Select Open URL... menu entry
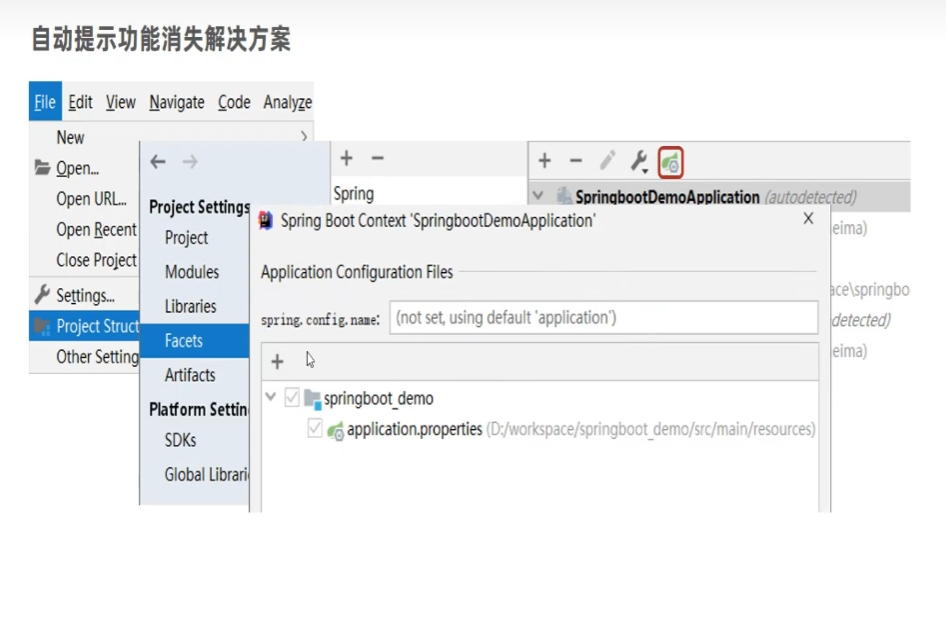The image size is (946, 634). coord(92,198)
